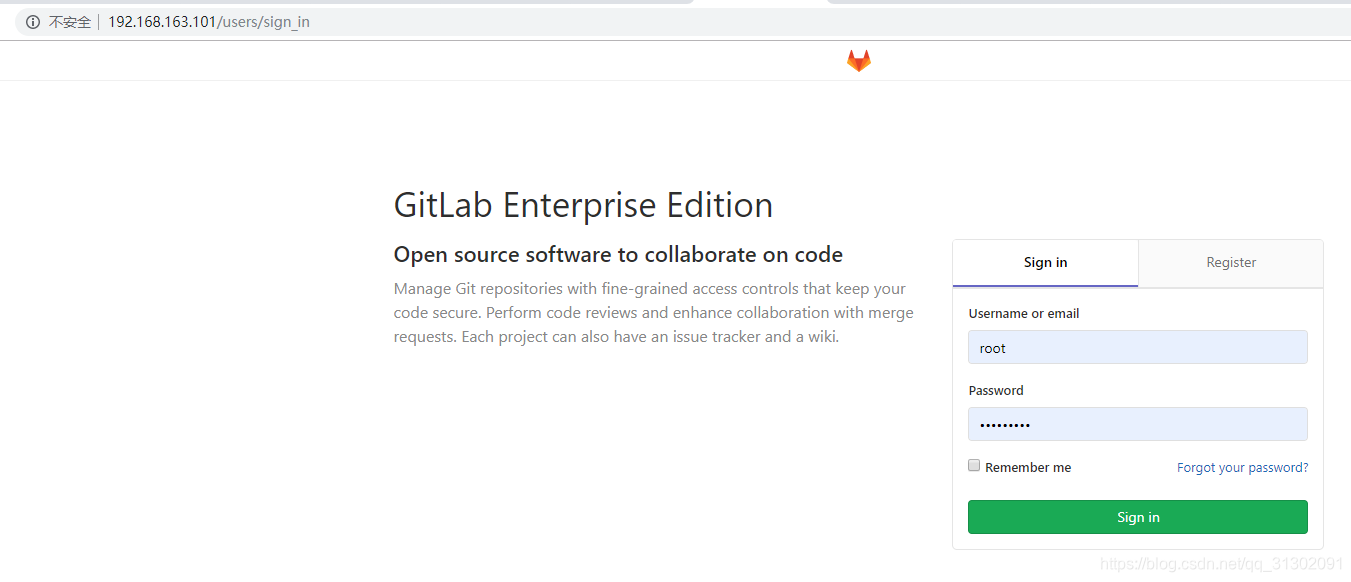Select the browser address bar URL
1351x582 pixels.
pos(209,22)
